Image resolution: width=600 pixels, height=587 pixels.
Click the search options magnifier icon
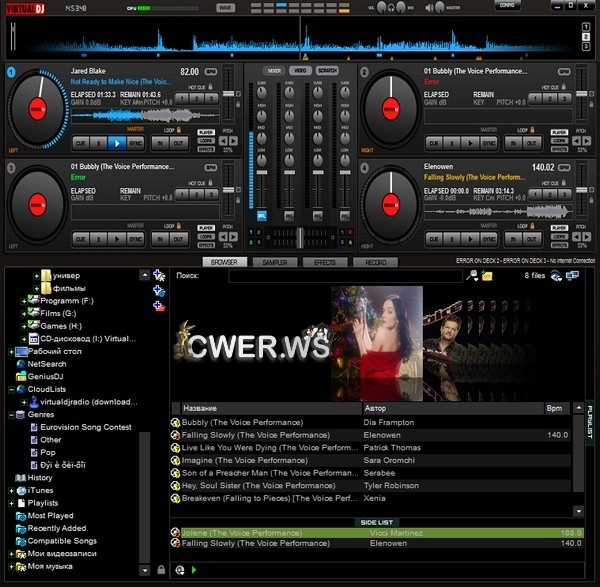coord(472,275)
